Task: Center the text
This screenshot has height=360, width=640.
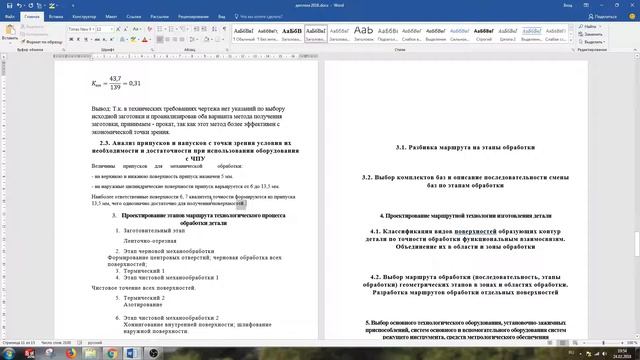Action: point(167,40)
